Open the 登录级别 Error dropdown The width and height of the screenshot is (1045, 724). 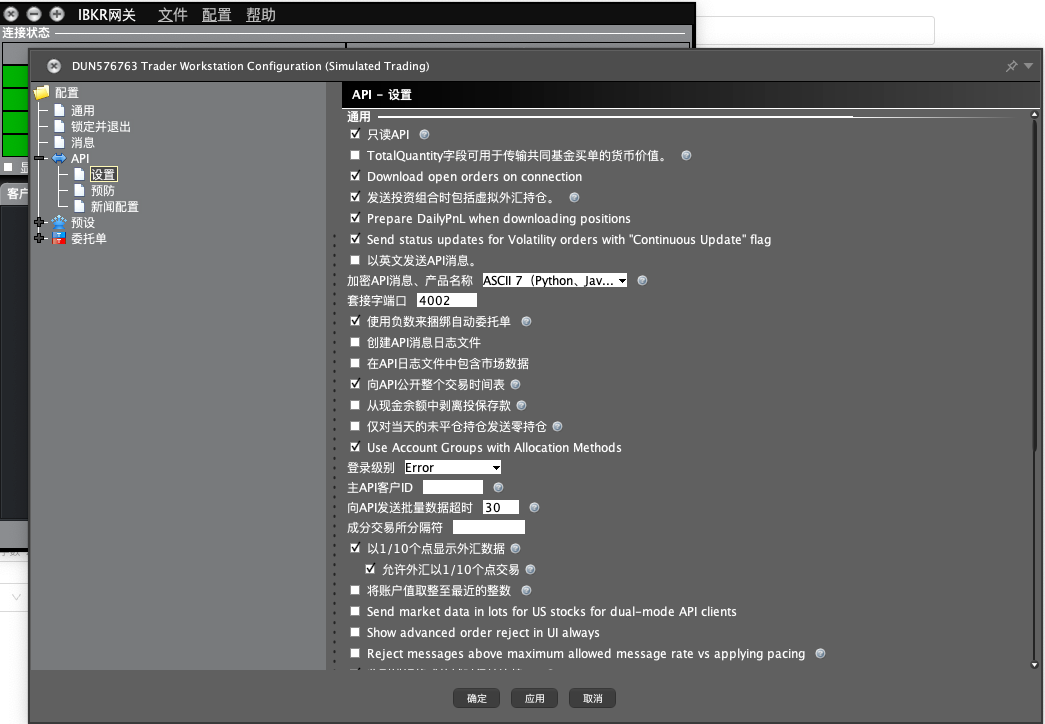point(453,467)
